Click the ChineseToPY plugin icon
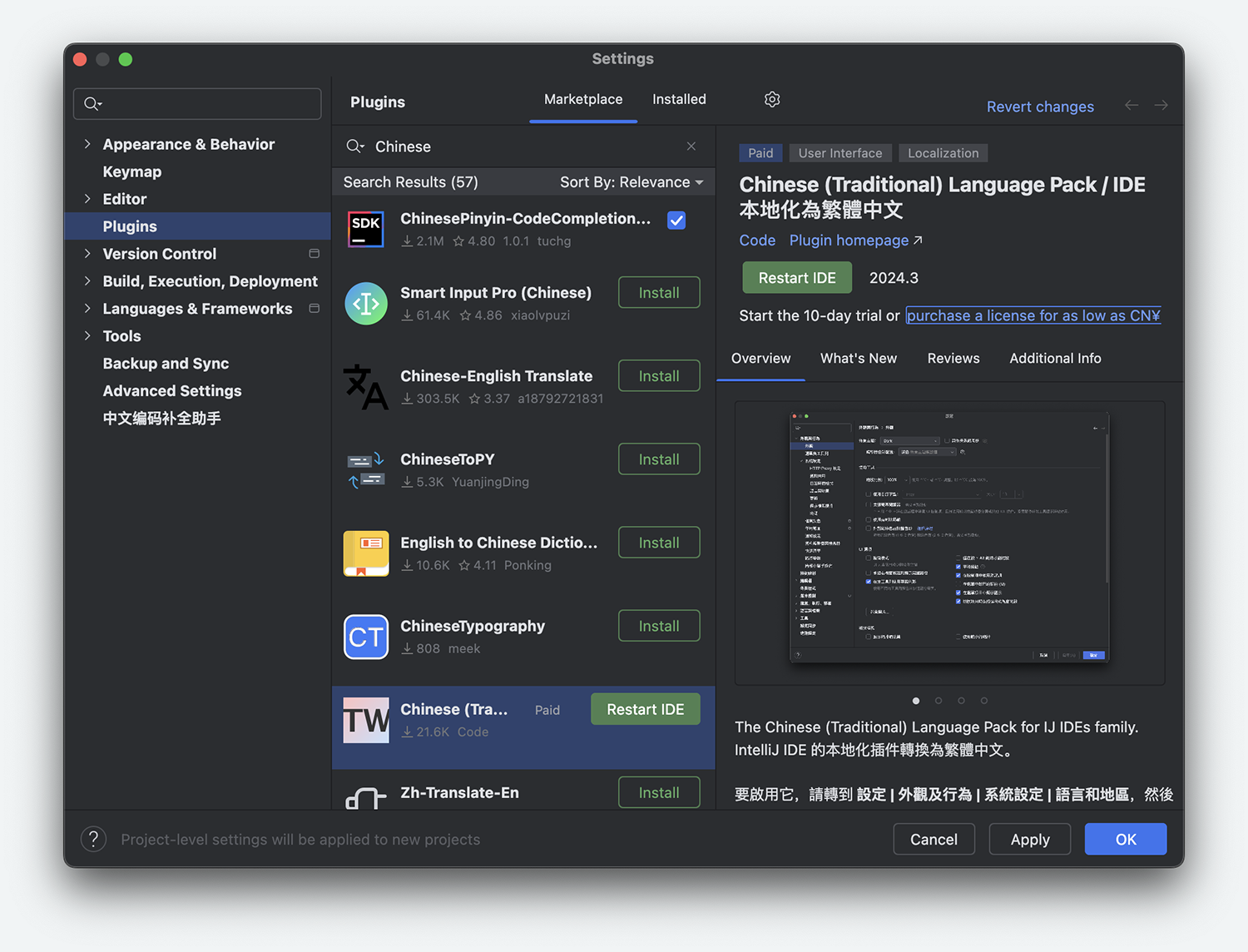This screenshot has height=952, width=1248. click(x=366, y=470)
